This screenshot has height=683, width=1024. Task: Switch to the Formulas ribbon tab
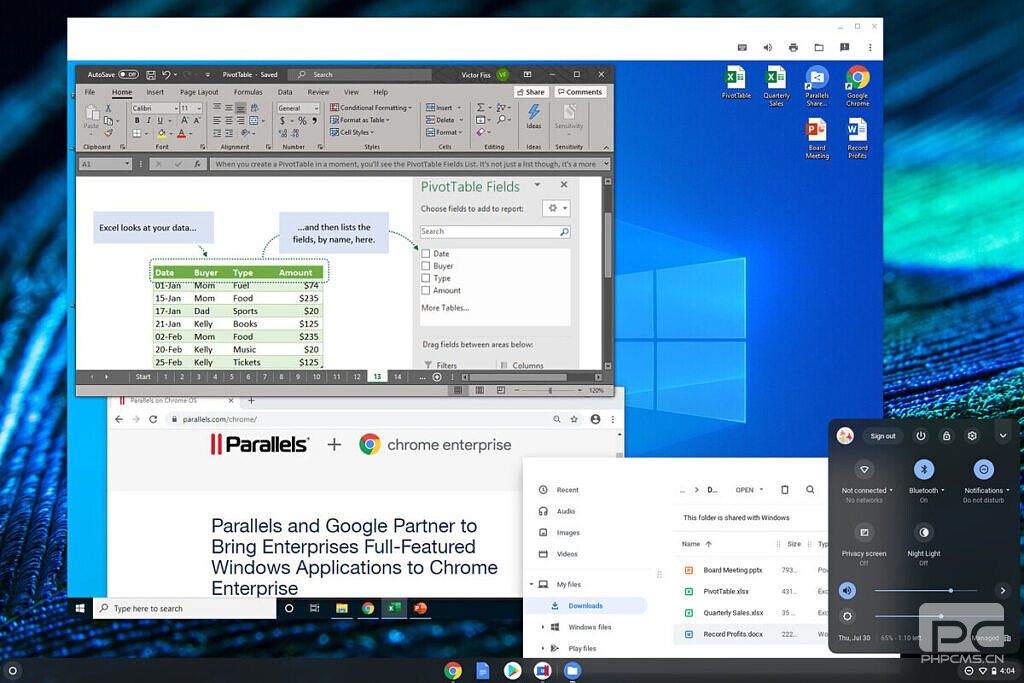coord(247,91)
